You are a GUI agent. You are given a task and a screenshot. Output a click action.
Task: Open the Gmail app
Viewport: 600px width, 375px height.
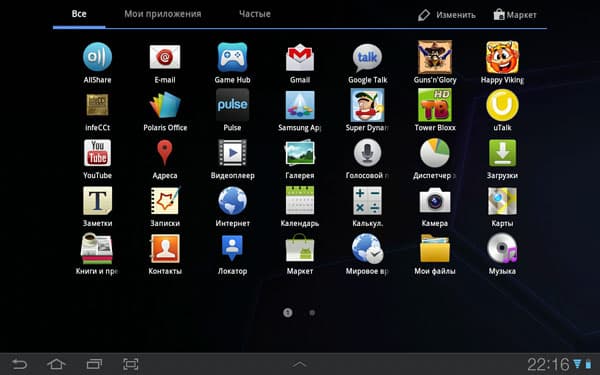point(300,57)
